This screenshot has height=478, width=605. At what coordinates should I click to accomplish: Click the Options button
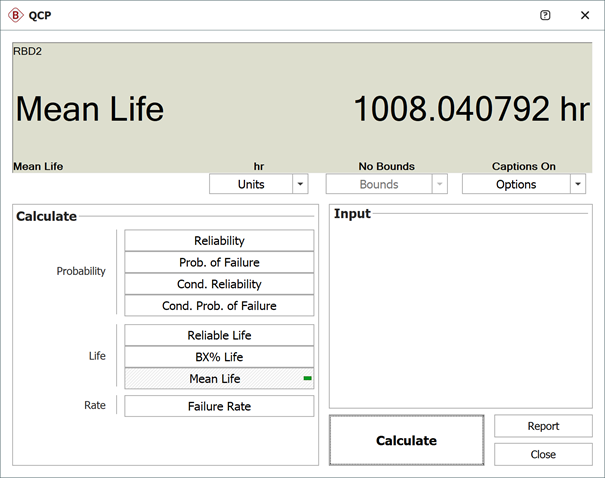point(515,184)
